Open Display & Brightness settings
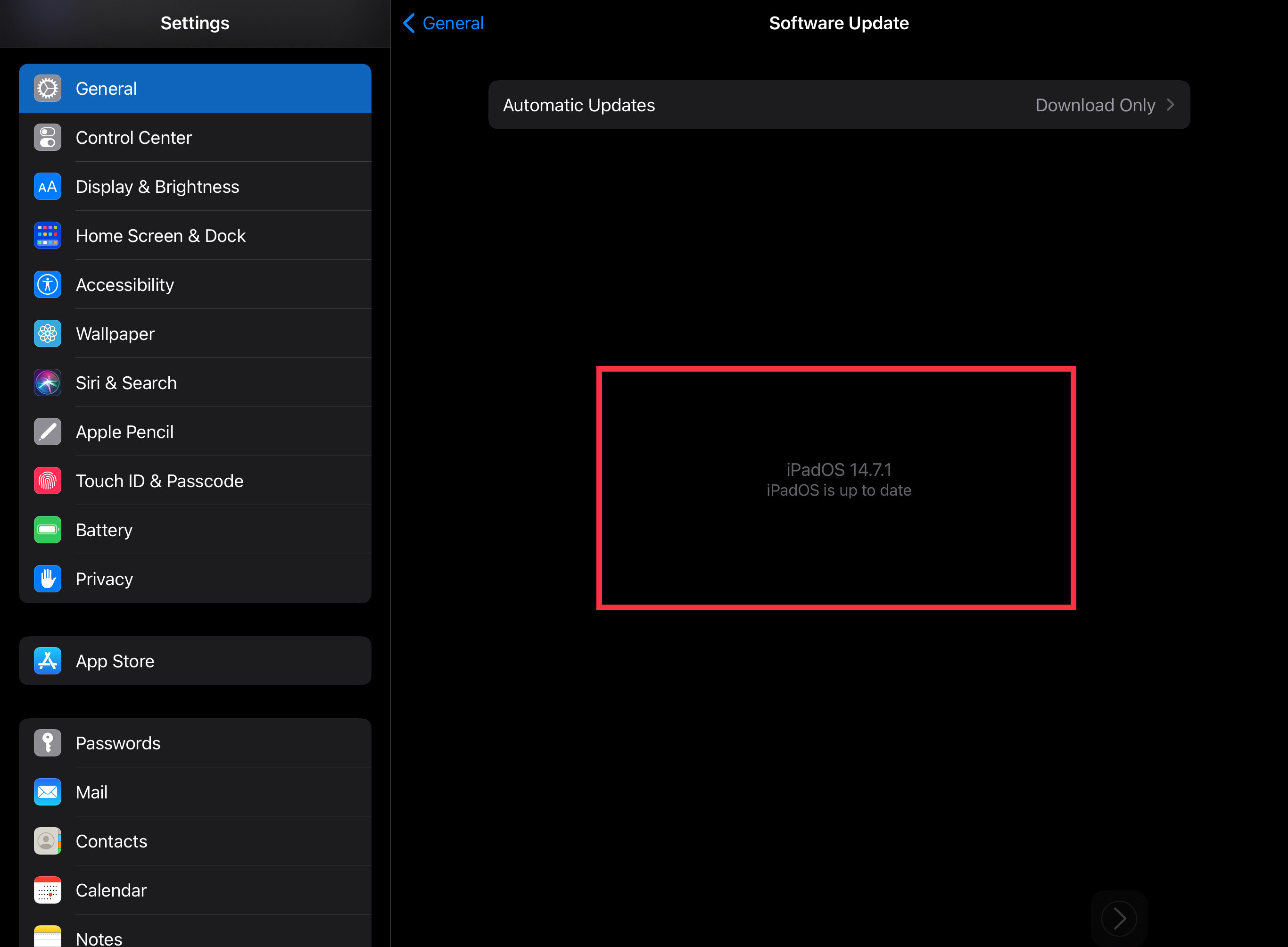 [195, 187]
